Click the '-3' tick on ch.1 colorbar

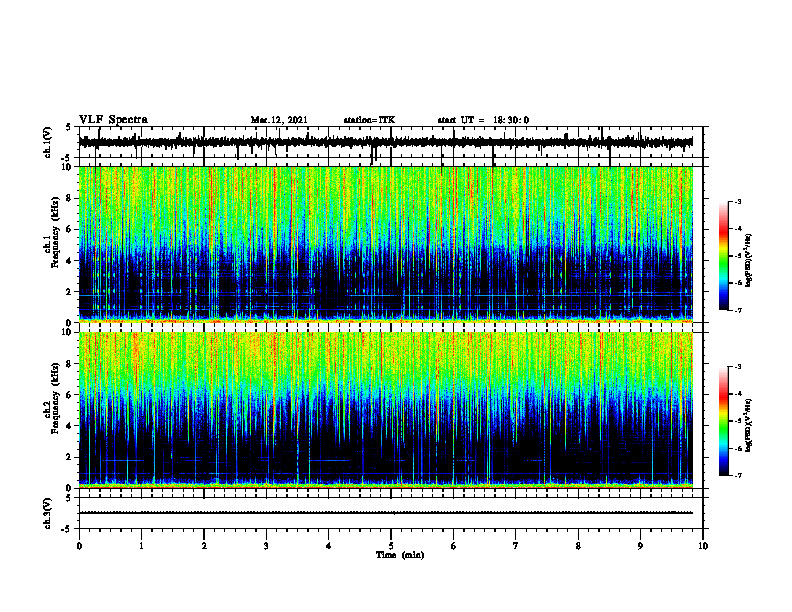737,202
